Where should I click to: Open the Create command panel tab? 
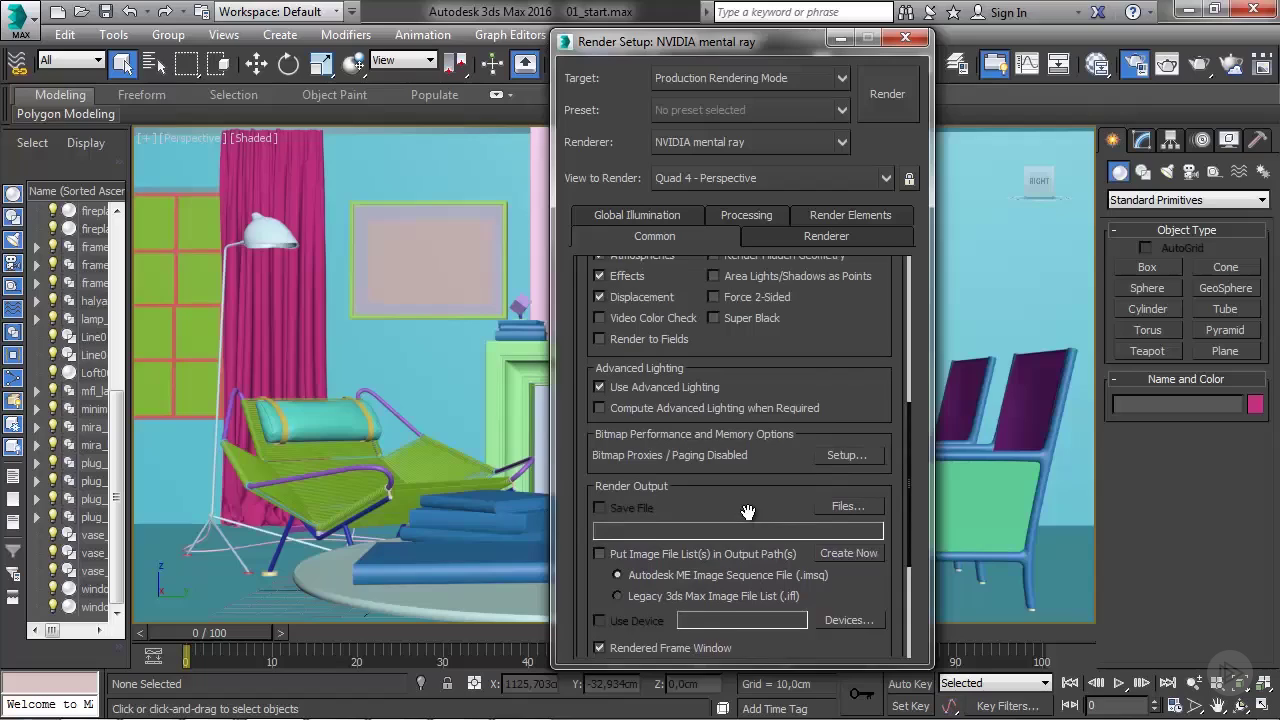pos(1112,140)
